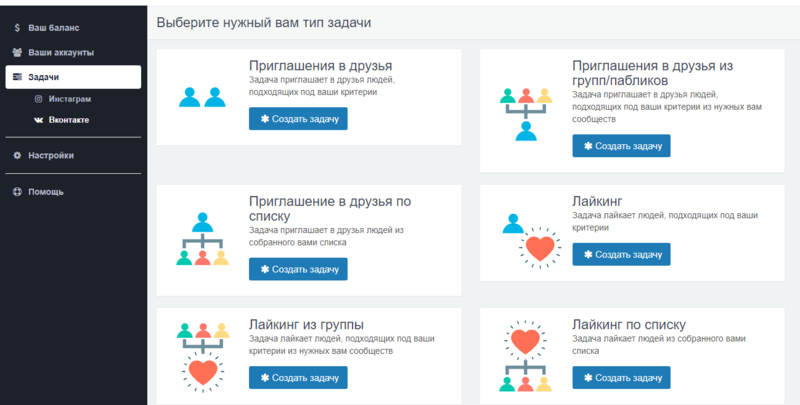This screenshot has width=800, height=405.
Task: Create task for Приглашения в друзья
Action: coord(298,119)
